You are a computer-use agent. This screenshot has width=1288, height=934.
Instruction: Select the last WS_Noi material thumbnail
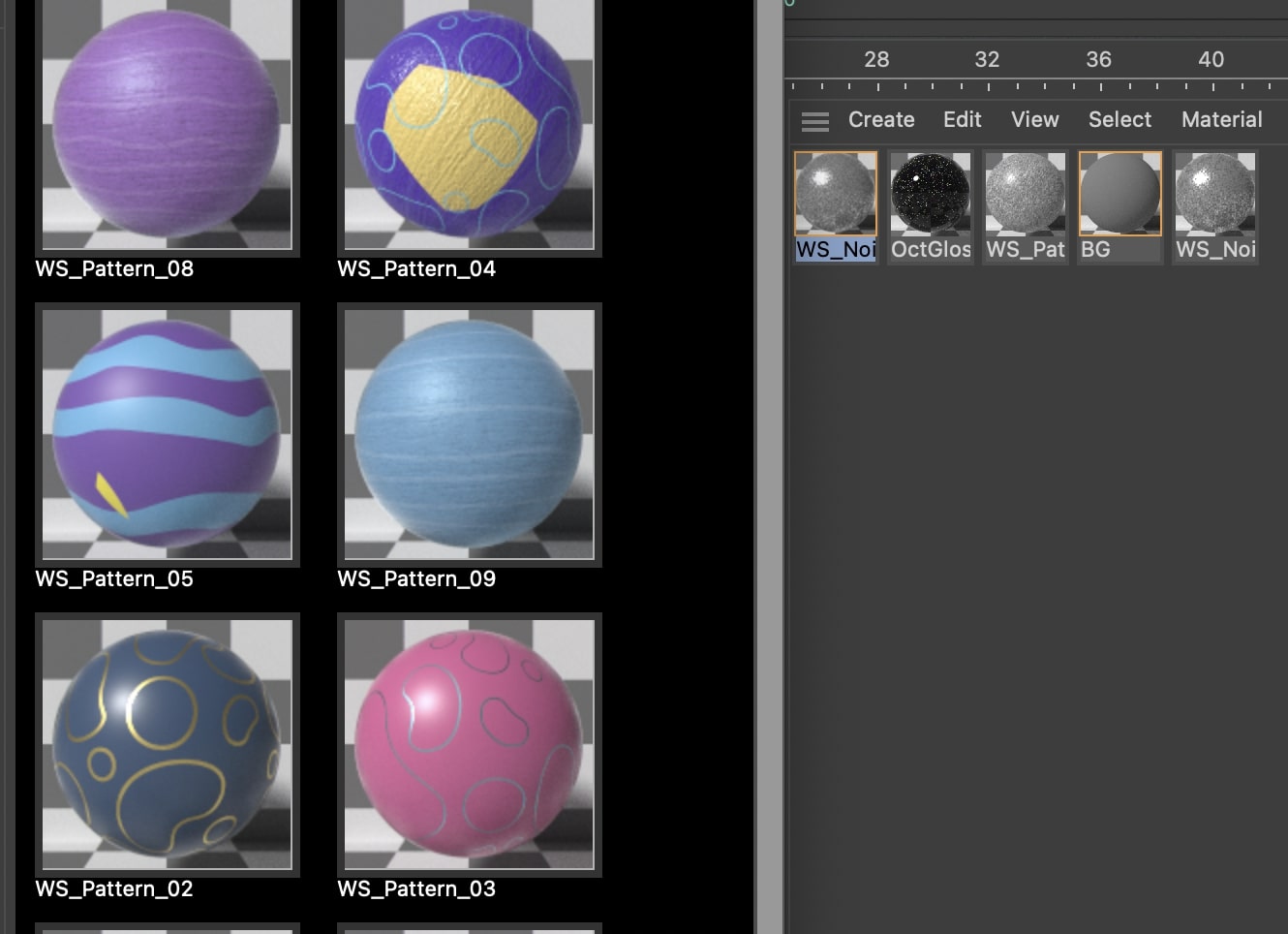tap(1215, 193)
